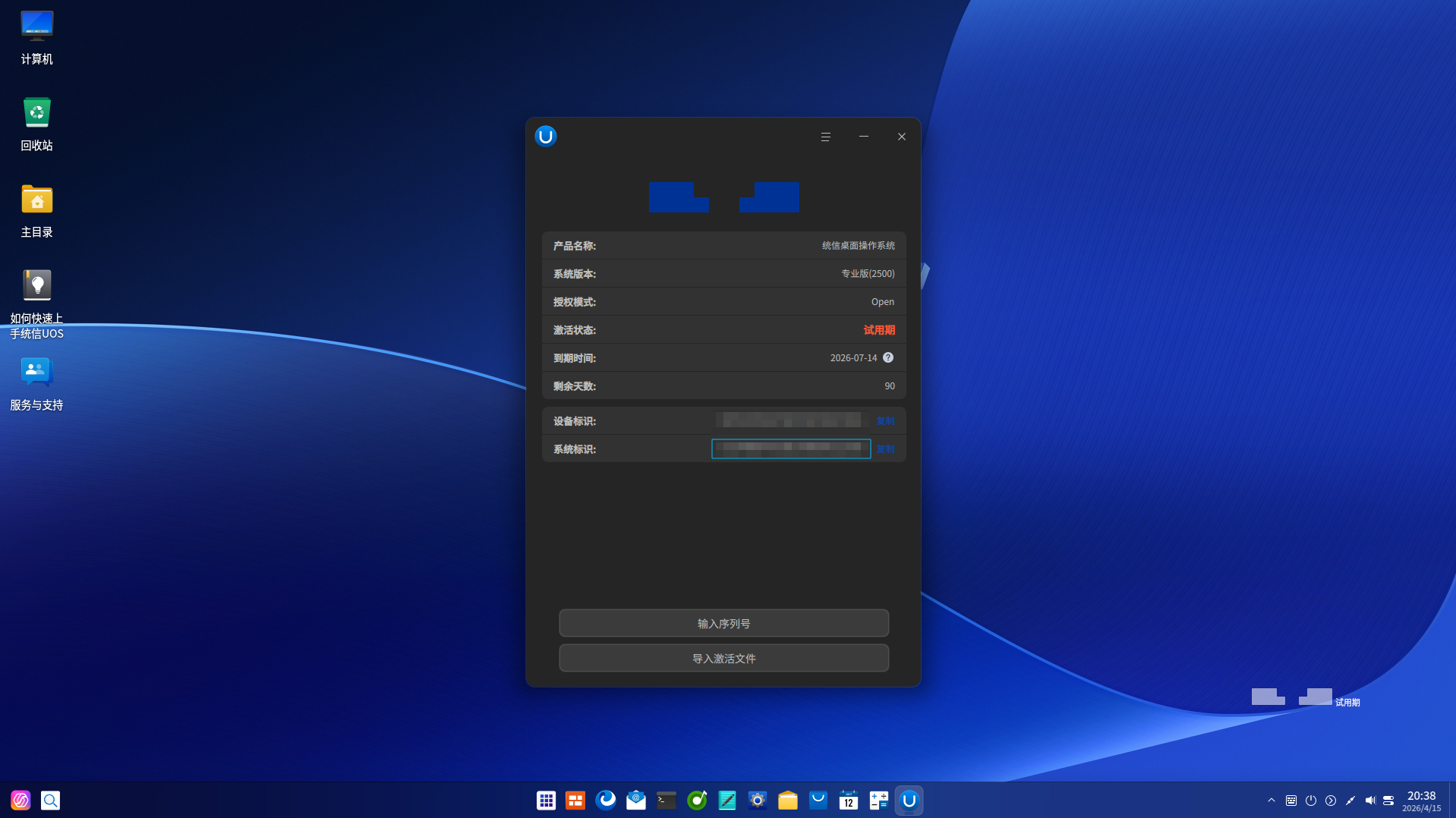Click the remaining days value 90
1456x818 pixels.
click(890, 386)
